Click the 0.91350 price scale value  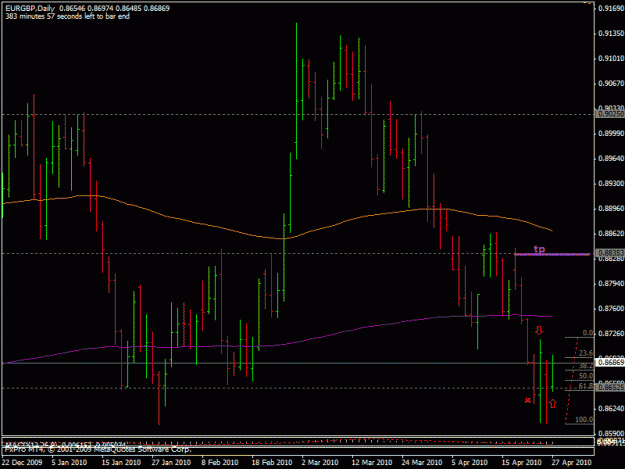611,33
